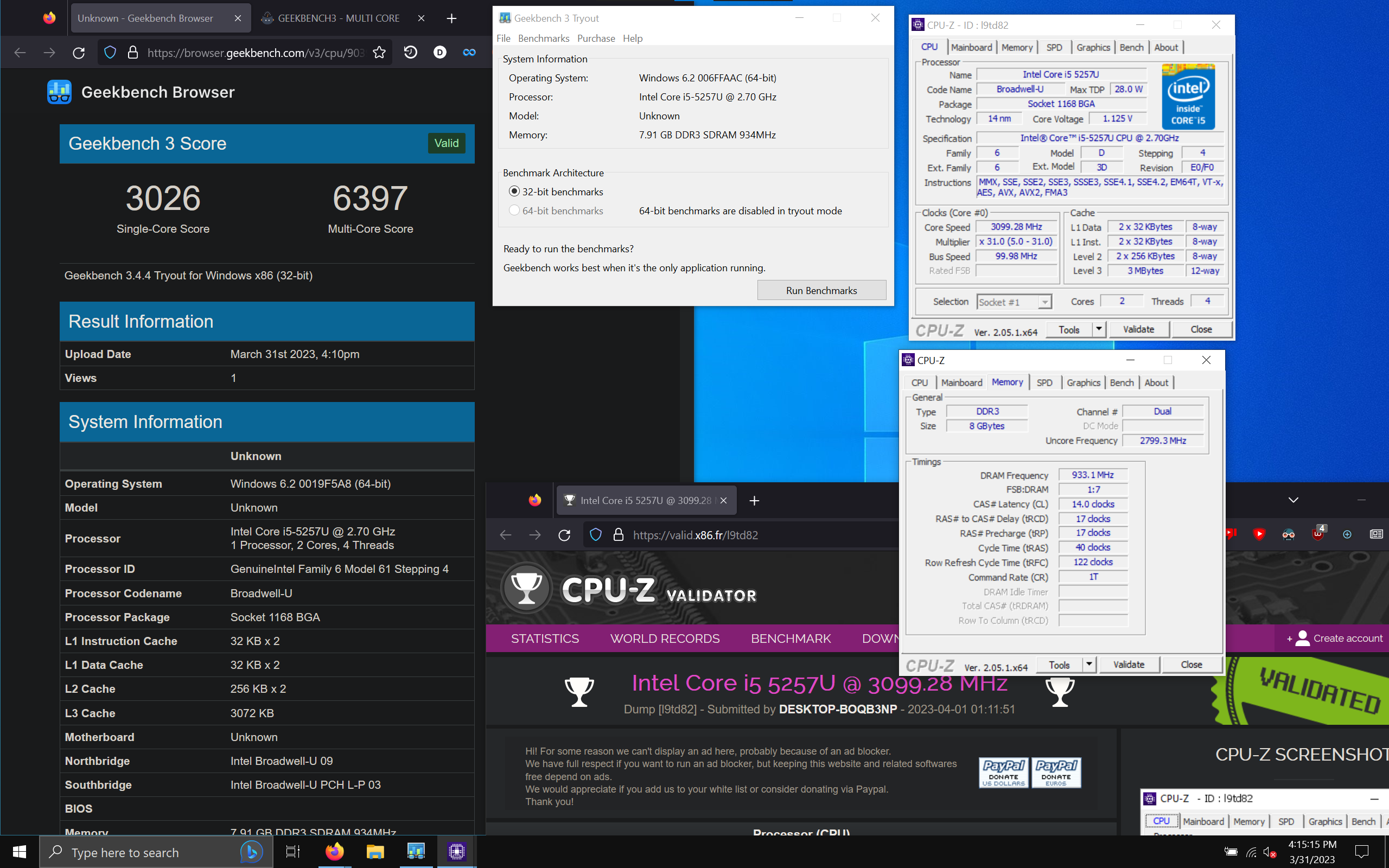
Task: Switch to Memory tab in CPU-Z ID window
Action: coord(1017,48)
